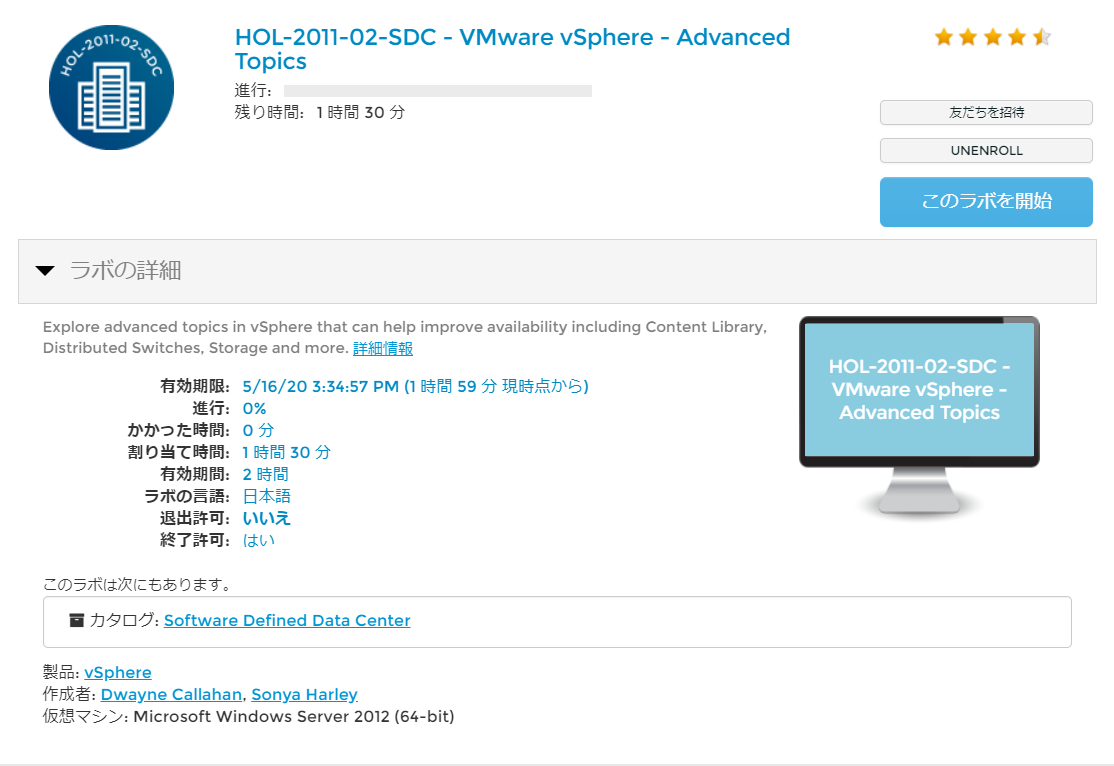Viewport: 1114px width, 766px height.
Task: Click the ラボの詳細 header text
Action: tap(126, 271)
